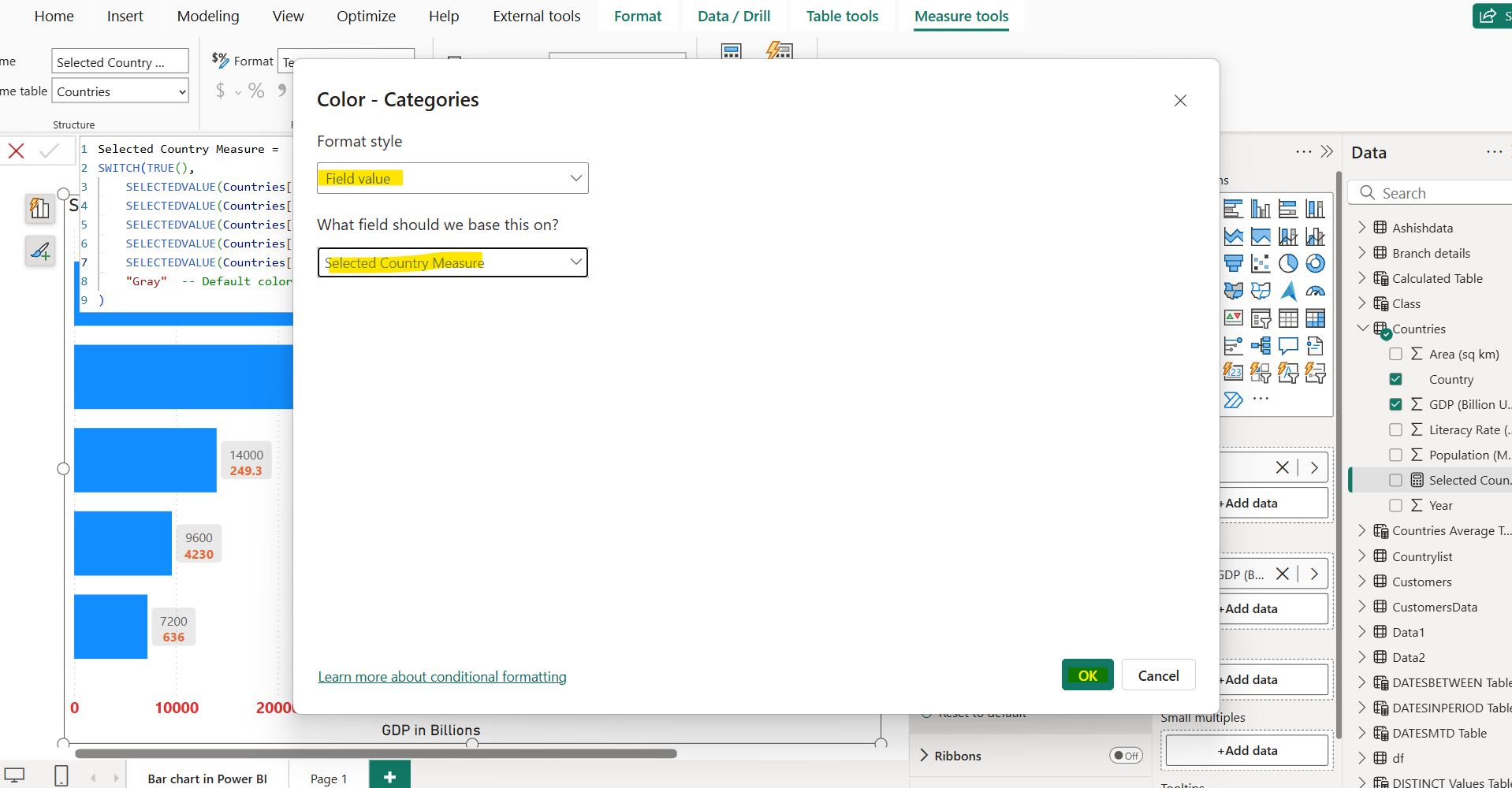The width and height of the screenshot is (1512, 788).
Task: Switch to the Measure tools ribbon tab
Action: [x=961, y=16]
